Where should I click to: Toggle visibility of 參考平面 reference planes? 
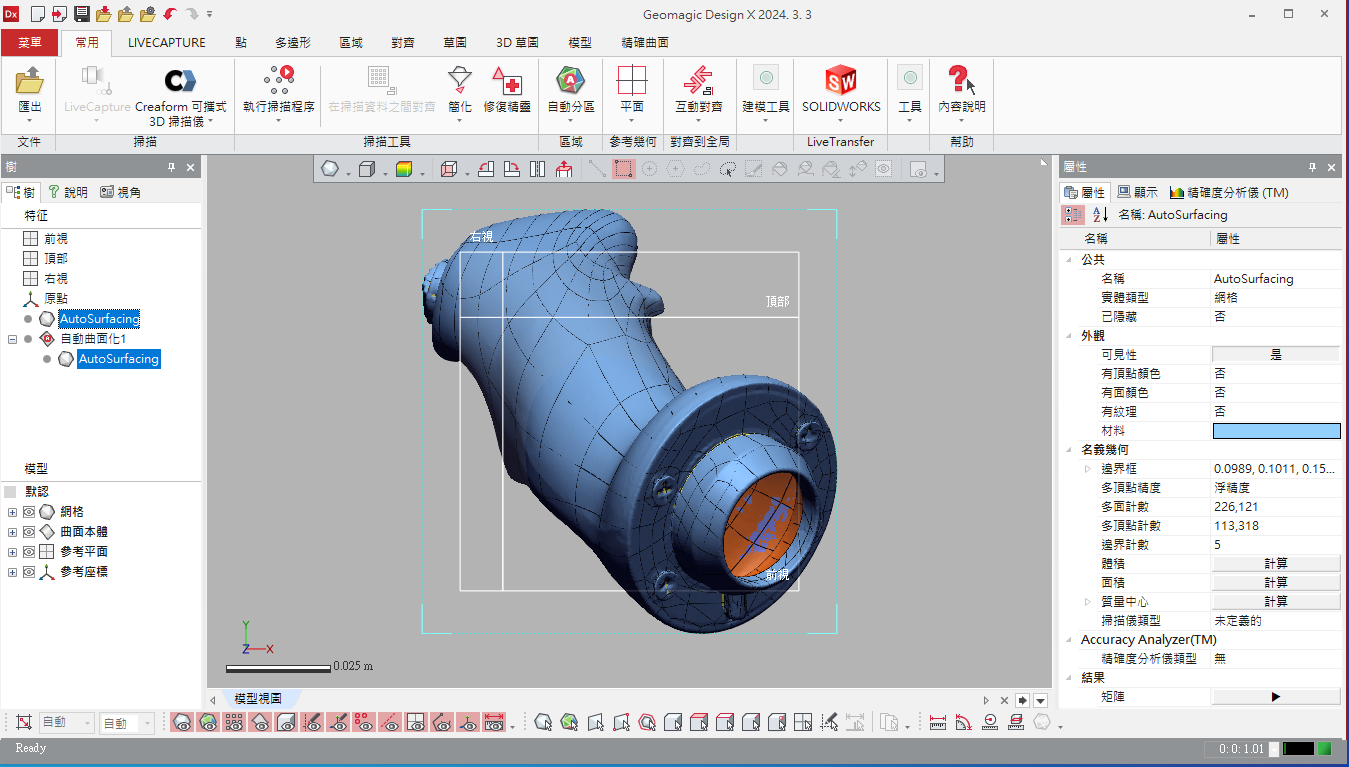pyautogui.click(x=29, y=552)
